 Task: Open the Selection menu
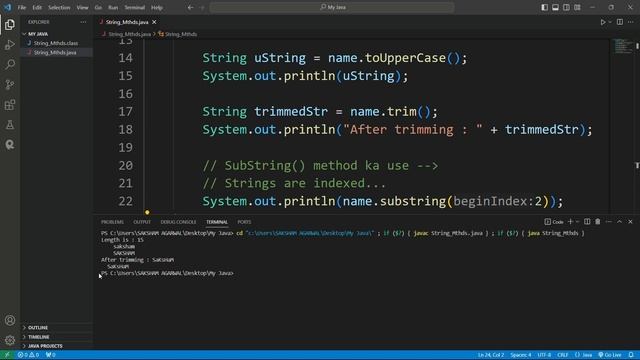point(59,7)
